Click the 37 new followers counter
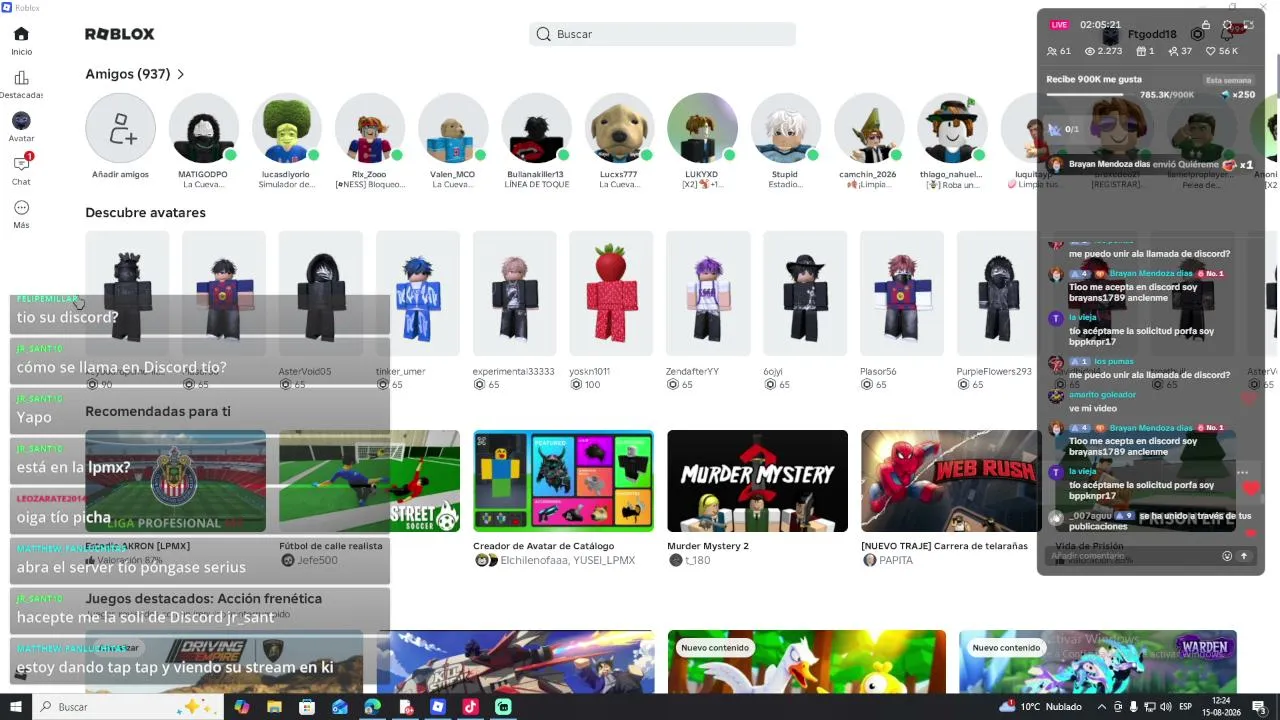 tap(1180, 51)
